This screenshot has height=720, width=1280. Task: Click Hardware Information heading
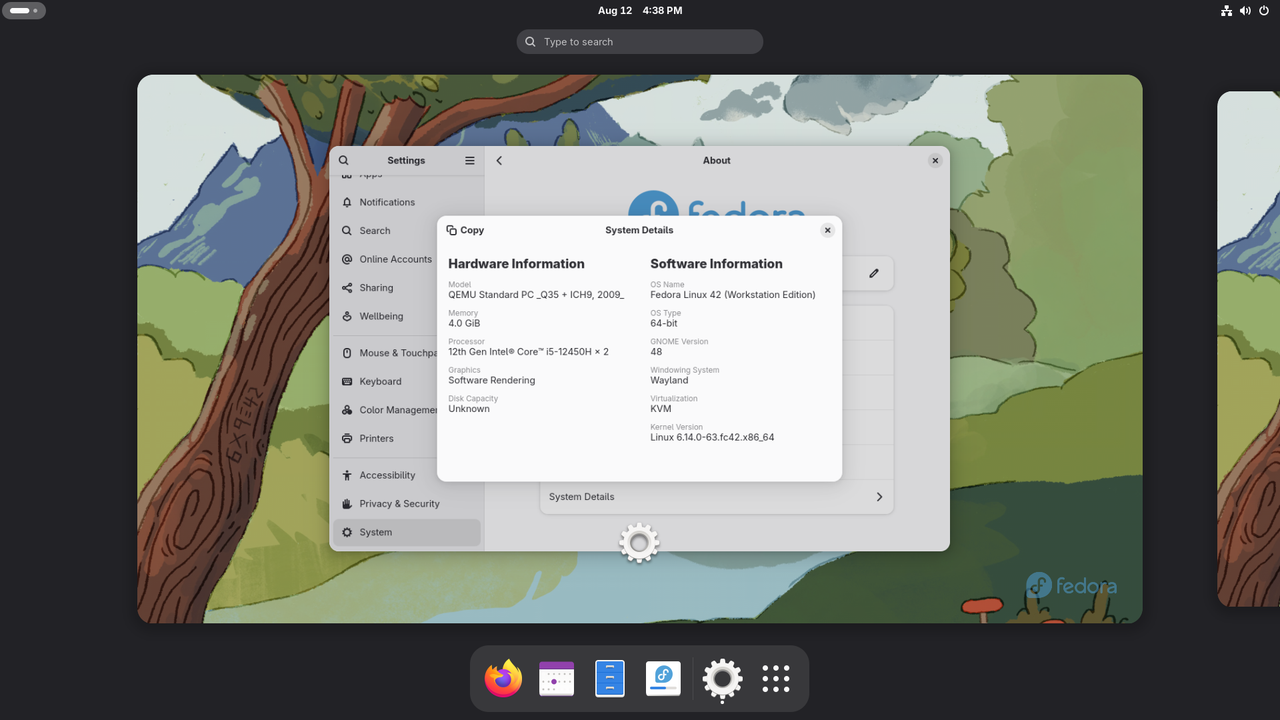[x=516, y=264]
